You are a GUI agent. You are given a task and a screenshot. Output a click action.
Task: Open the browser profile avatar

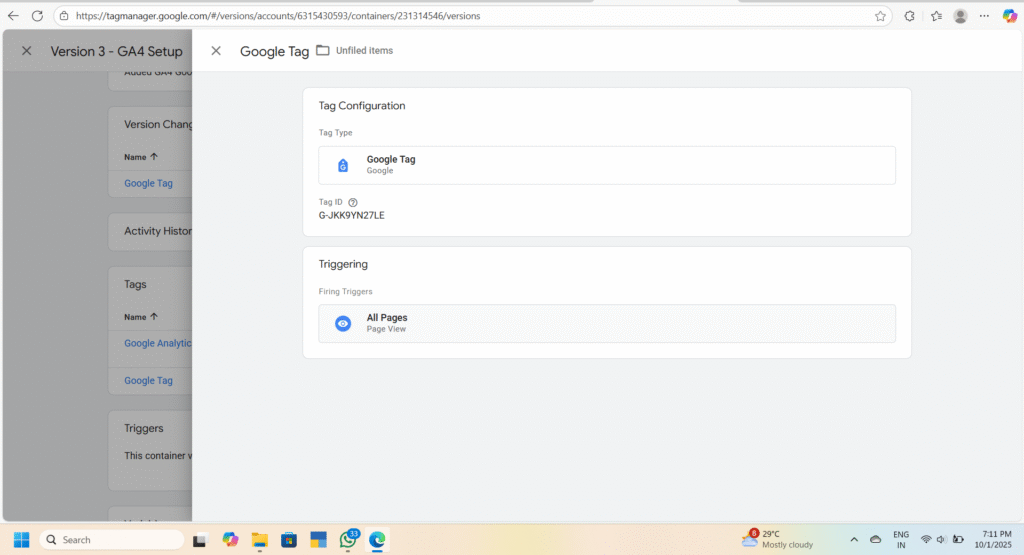click(x=961, y=16)
